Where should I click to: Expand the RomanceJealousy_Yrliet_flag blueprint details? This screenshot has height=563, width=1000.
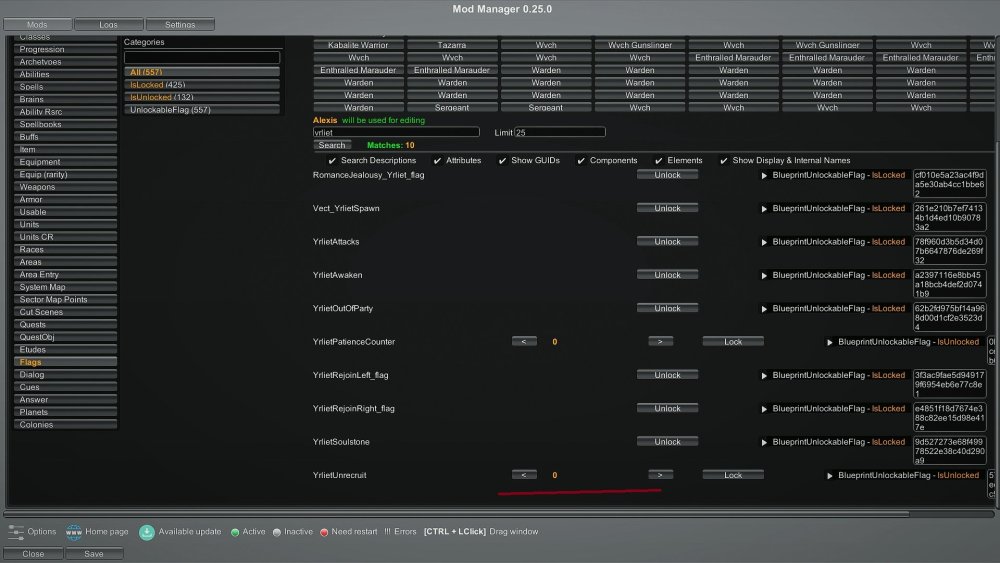tap(765, 175)
